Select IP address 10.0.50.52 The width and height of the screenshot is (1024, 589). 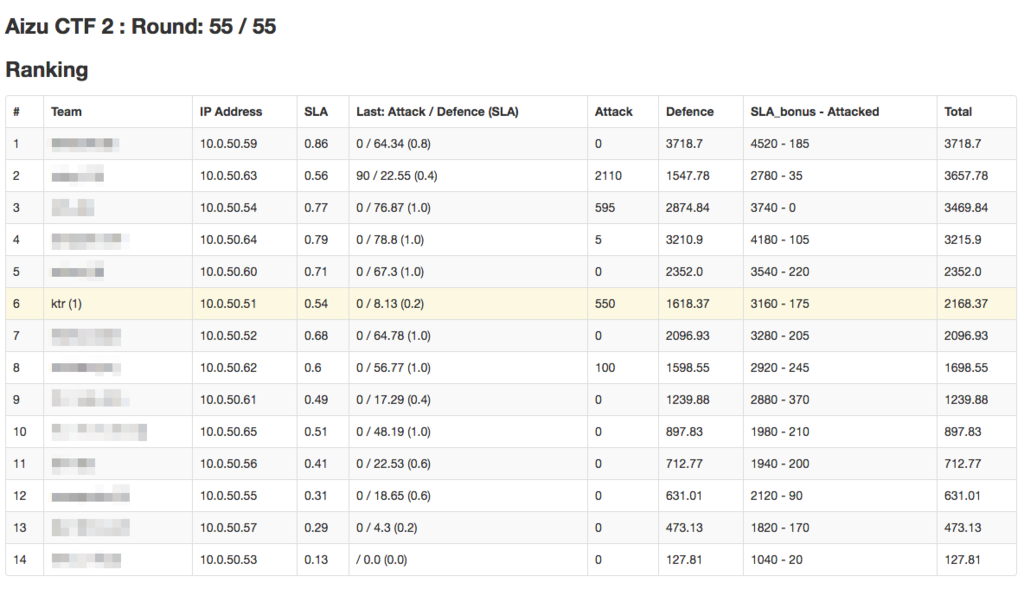[x=228, y=336]
